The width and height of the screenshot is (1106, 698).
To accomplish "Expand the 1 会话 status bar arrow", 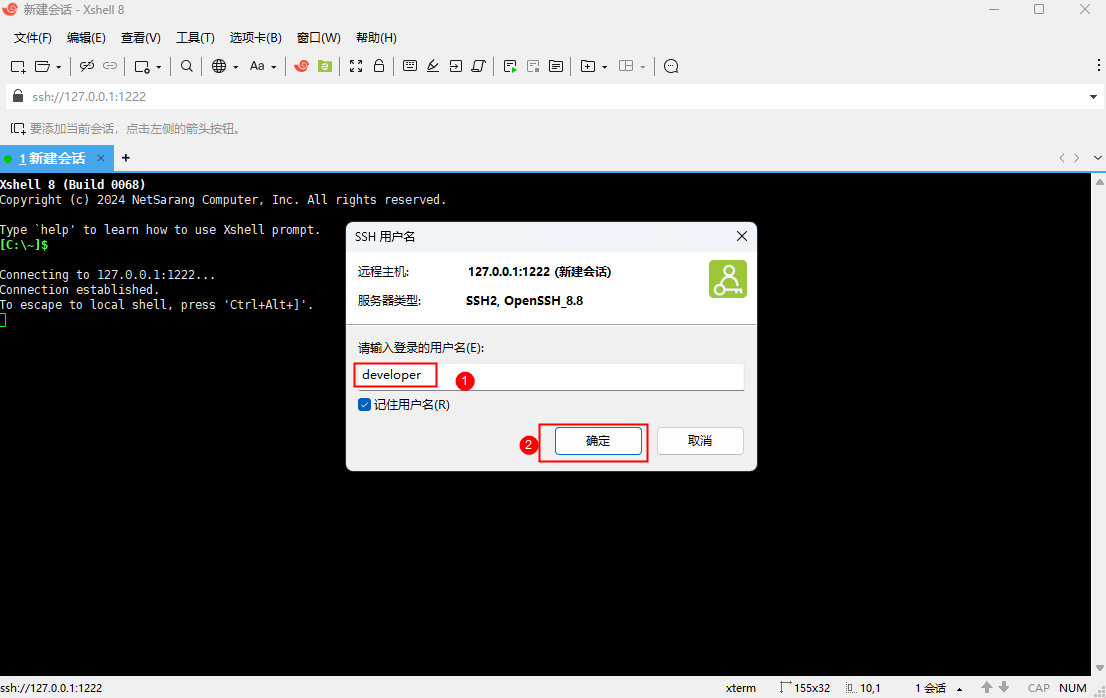I will 959,688.
